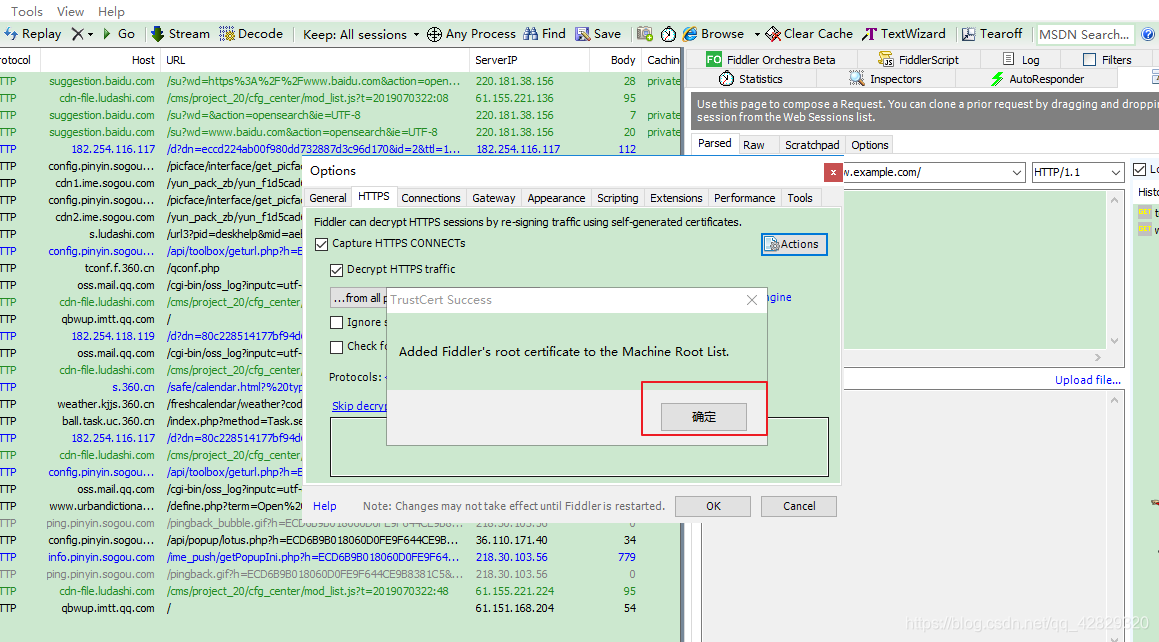Open the FiddlerScript tab
This screenshot has height=642, width=1159.
[x=918, y=60]
